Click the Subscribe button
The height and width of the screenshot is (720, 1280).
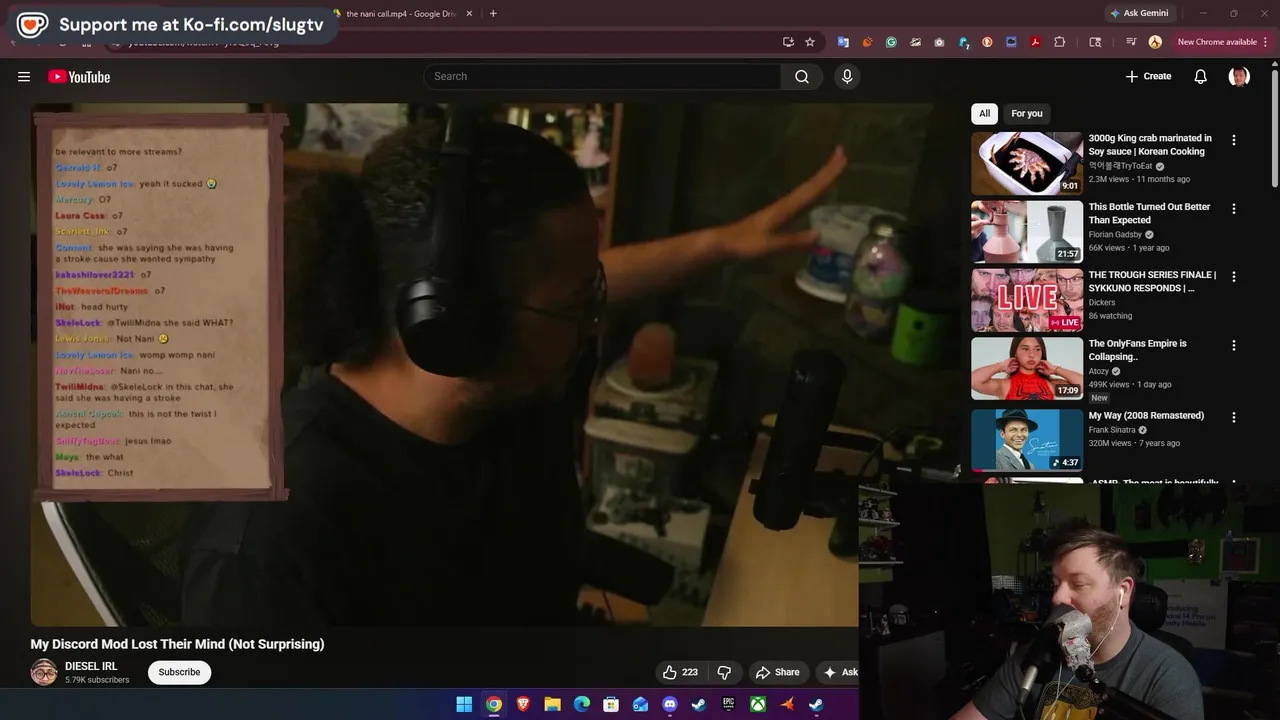(179, 672)
